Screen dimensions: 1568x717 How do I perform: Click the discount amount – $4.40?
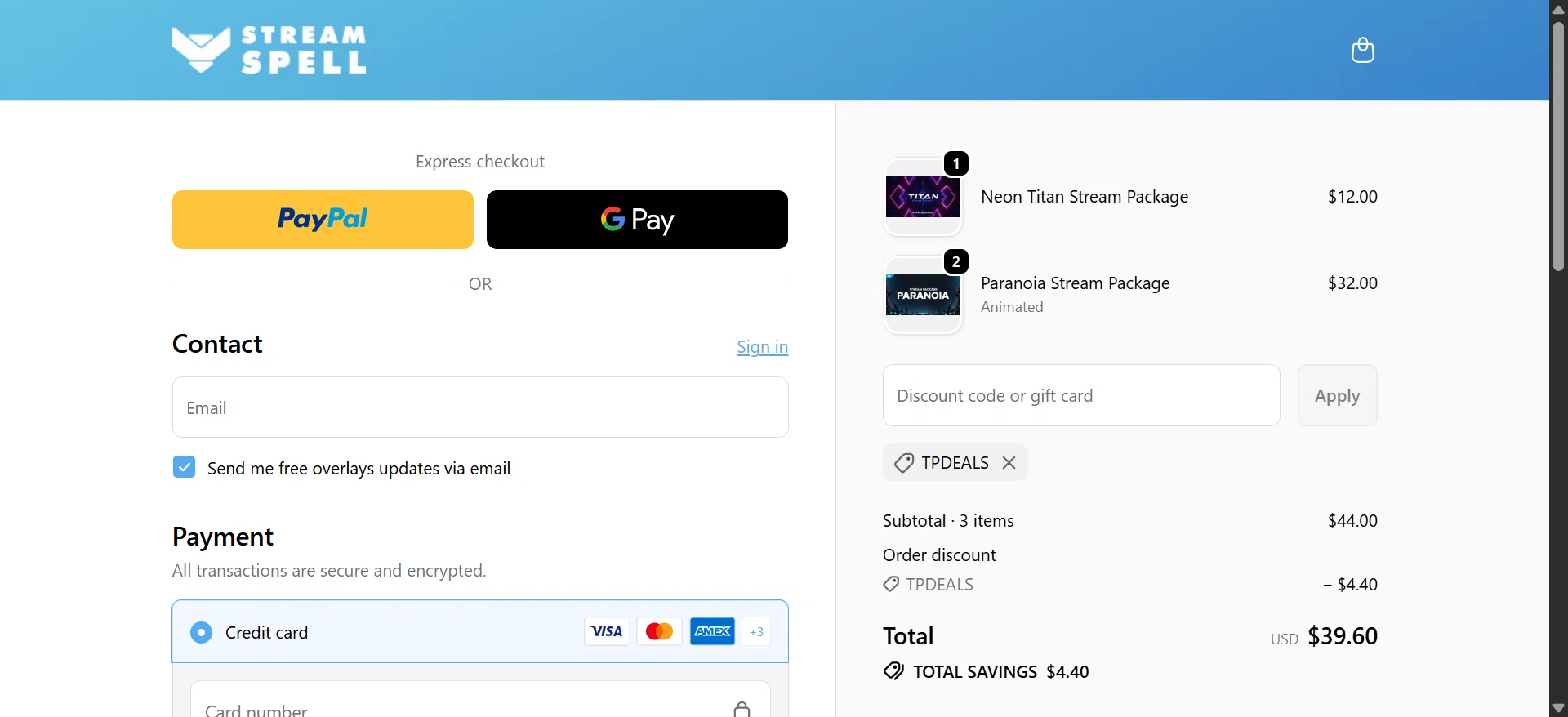[x=1350, y=585]
